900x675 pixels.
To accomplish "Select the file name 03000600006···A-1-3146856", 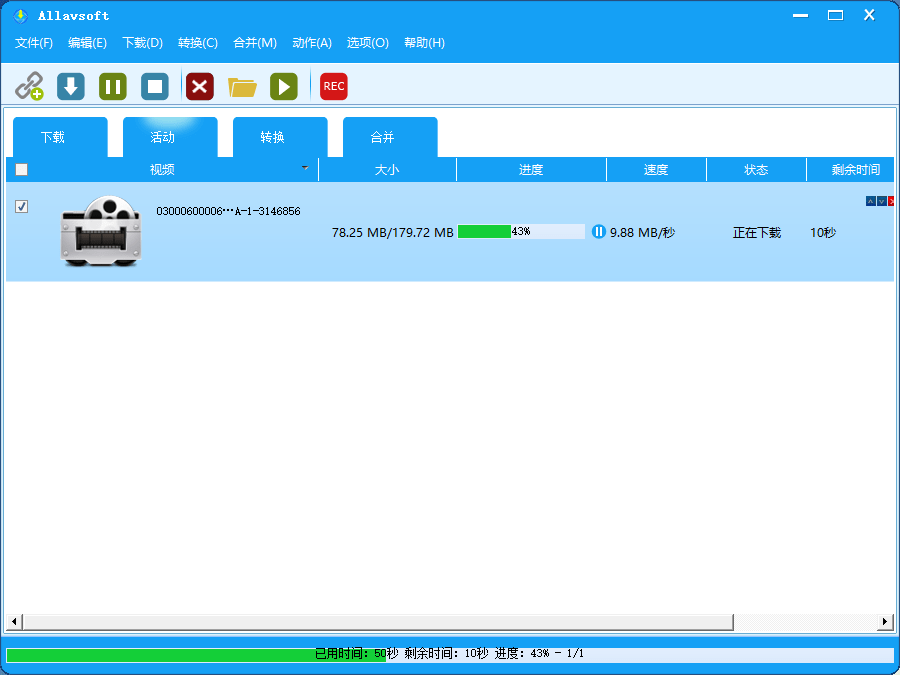I will point(228,211).
